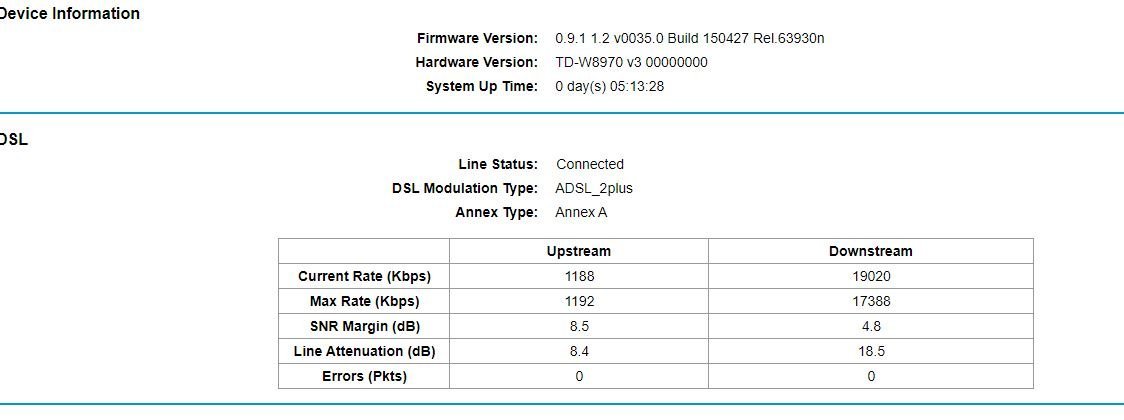Click the downstream current rate 19020 cell
1124x420 pixels.
click(870, 276)
